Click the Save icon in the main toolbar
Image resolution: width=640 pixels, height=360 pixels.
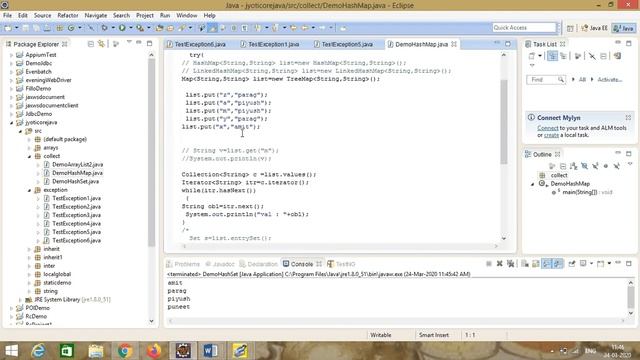click(25, 28)
